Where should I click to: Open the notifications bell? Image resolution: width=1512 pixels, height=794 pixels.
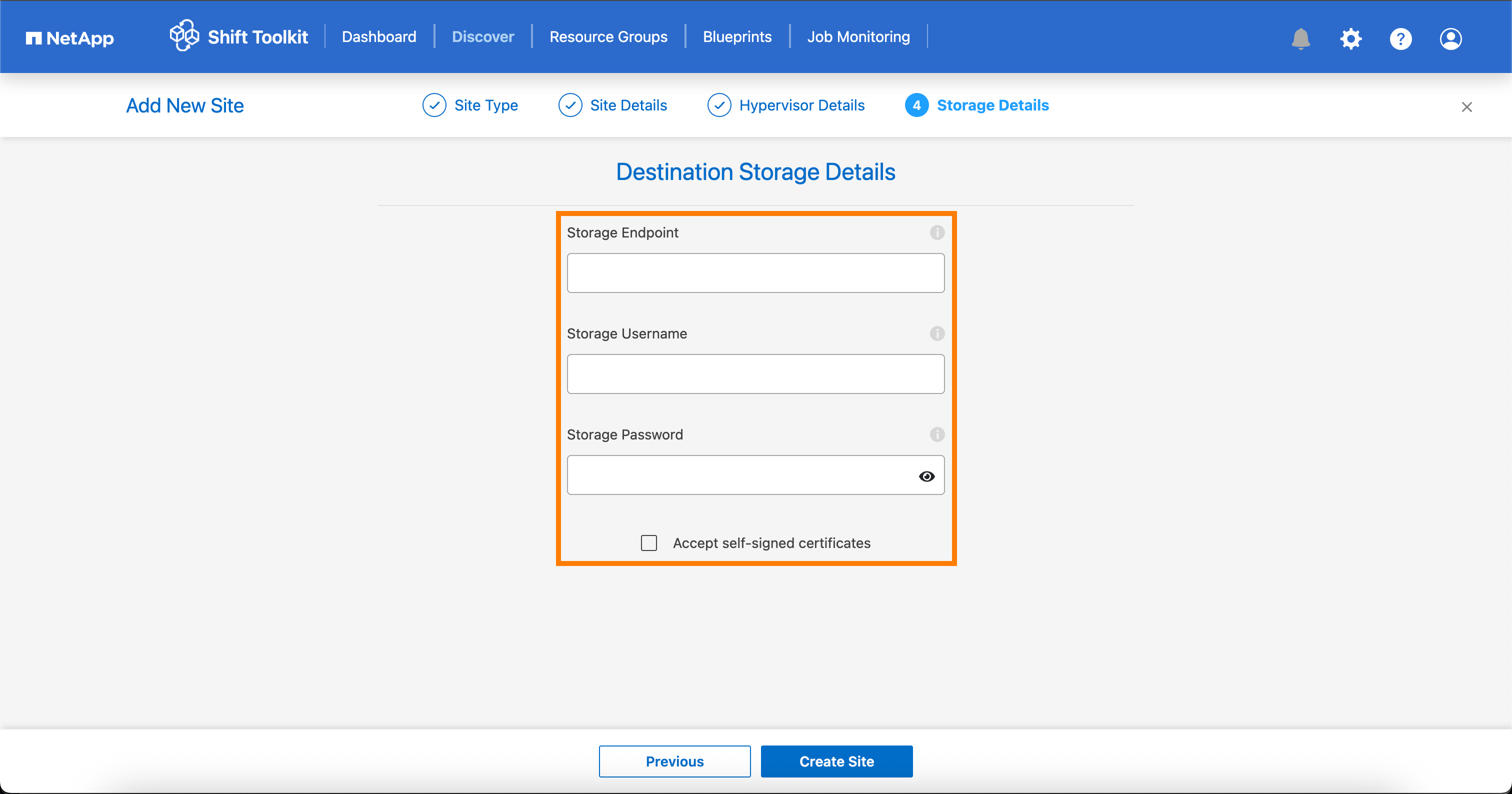1300,38
